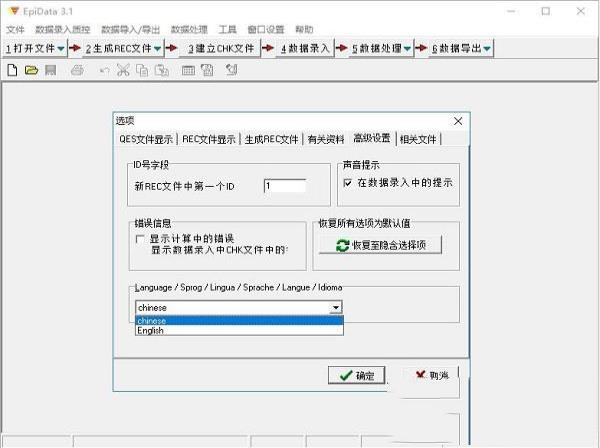Screen dimensions: 600x448
Task: Expand 5 数据处理 dropdown arrow
Action: (x=407, y=49)
